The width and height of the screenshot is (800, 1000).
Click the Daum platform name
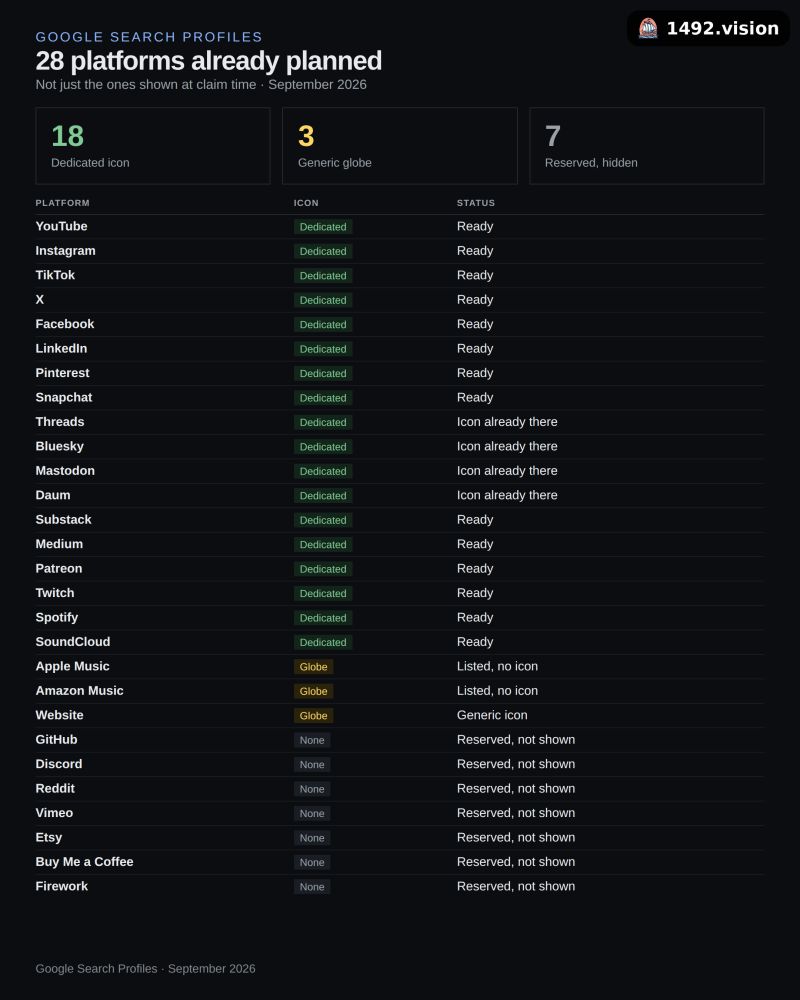coord(53,495)
